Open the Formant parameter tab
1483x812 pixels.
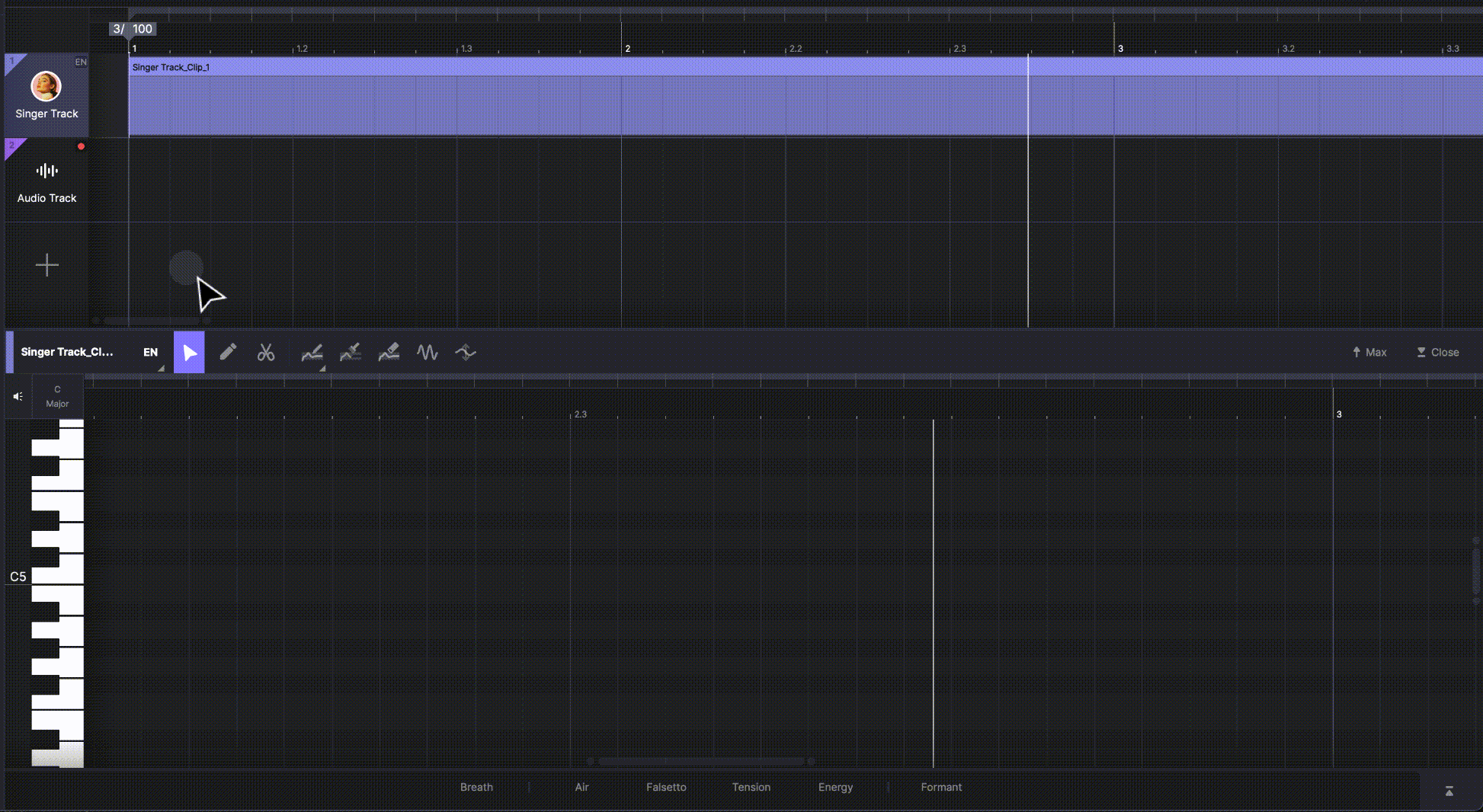click(x=941, y=787)
